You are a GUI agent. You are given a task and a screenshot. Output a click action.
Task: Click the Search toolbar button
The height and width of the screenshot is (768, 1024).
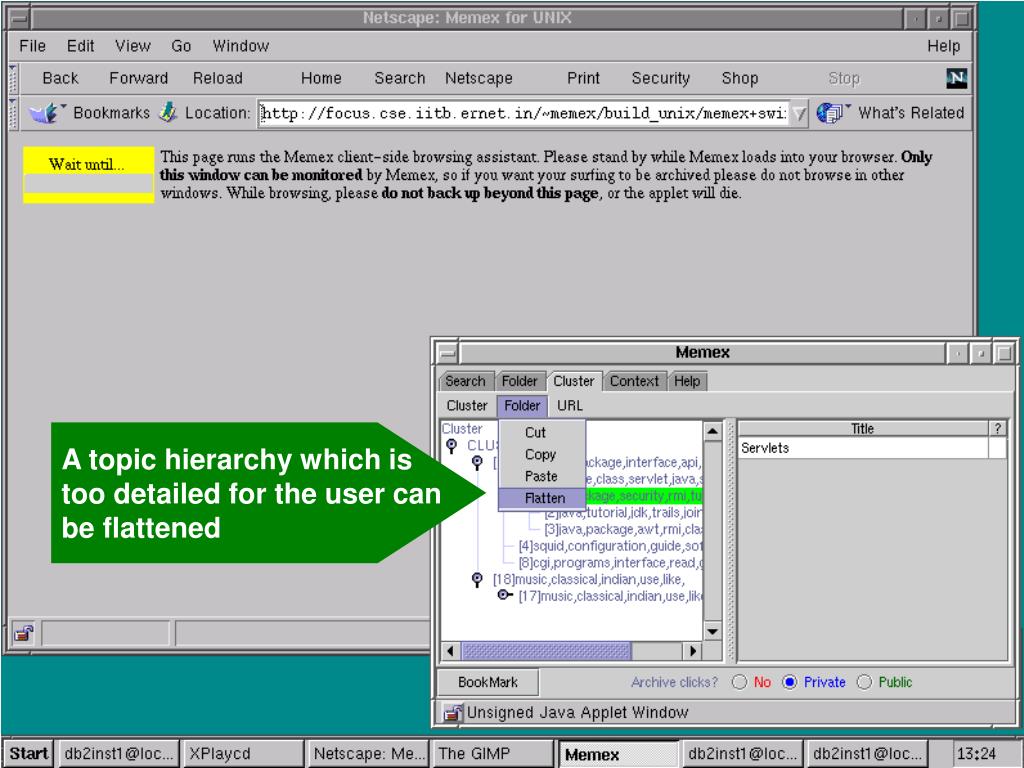(399, 78)
